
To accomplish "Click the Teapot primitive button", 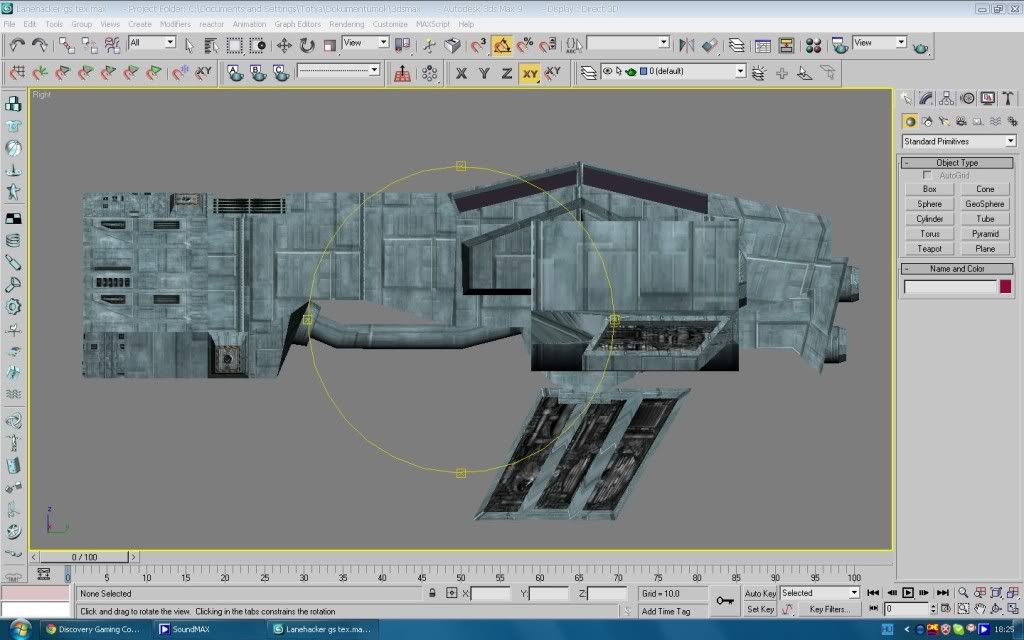I will [929, 248].
